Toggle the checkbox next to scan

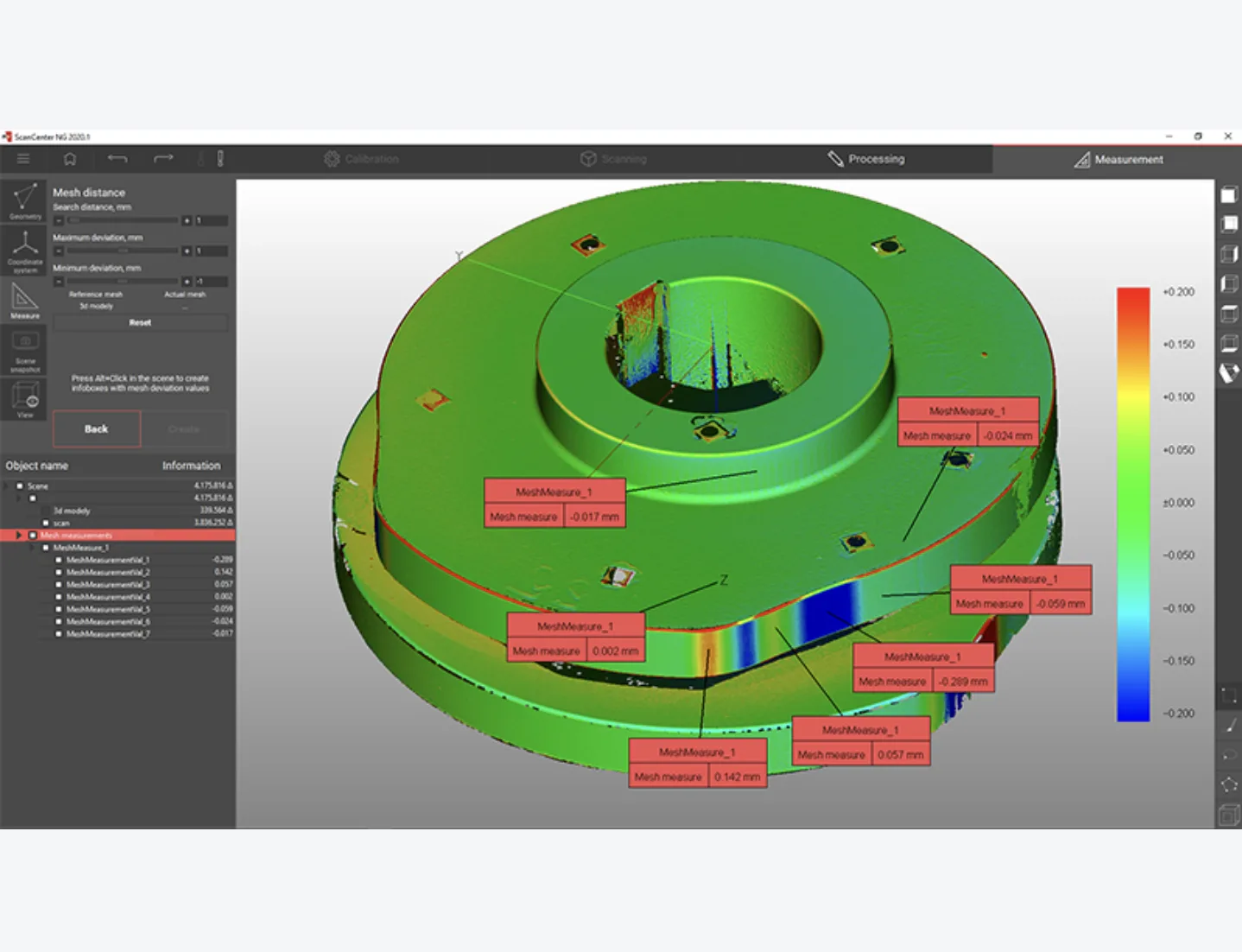point(46,524)
